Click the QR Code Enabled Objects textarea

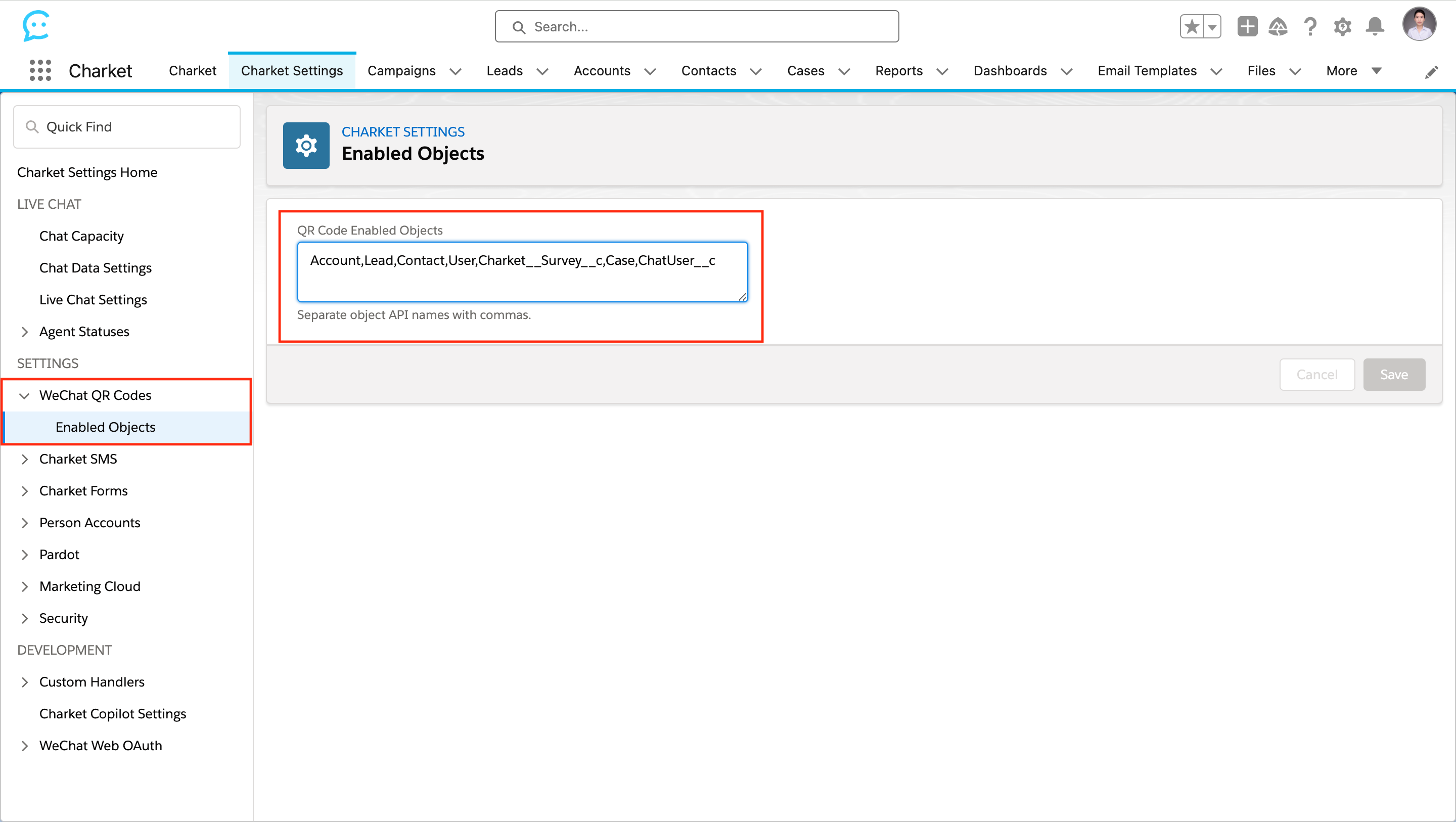point(522,272)
